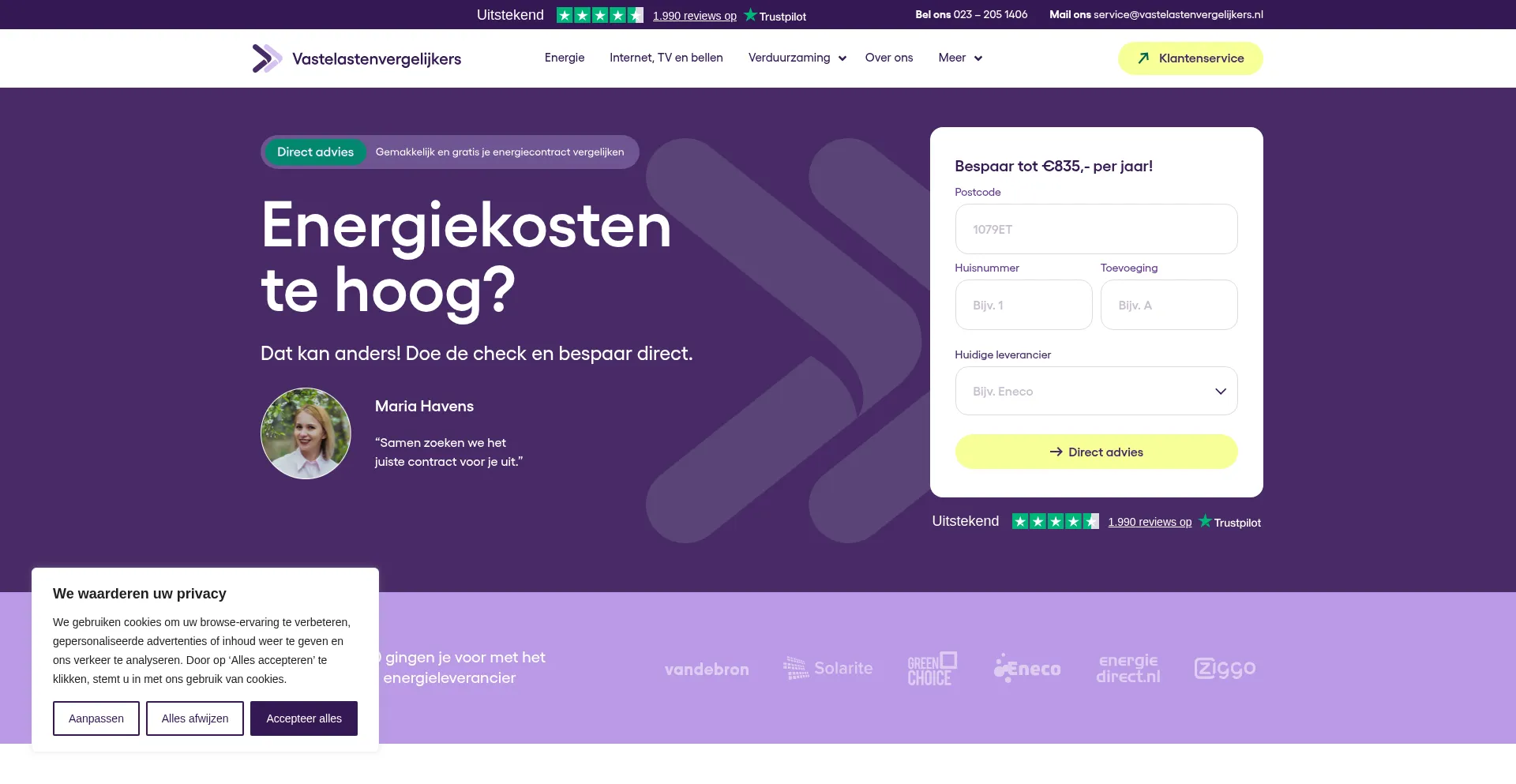Open 1.990 reviews link below the form
Screen dimensions: 1516x784
[1150, 522]
